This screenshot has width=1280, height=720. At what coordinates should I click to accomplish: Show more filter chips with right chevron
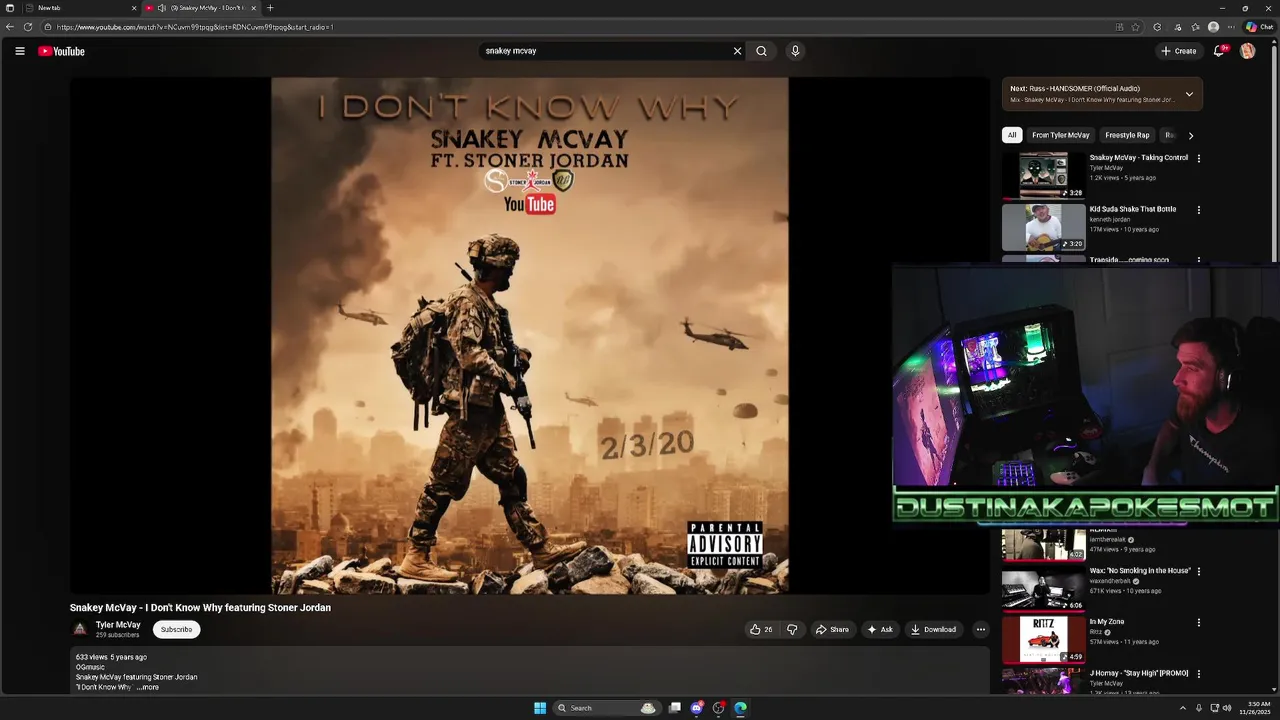[x=1190, y=135]
